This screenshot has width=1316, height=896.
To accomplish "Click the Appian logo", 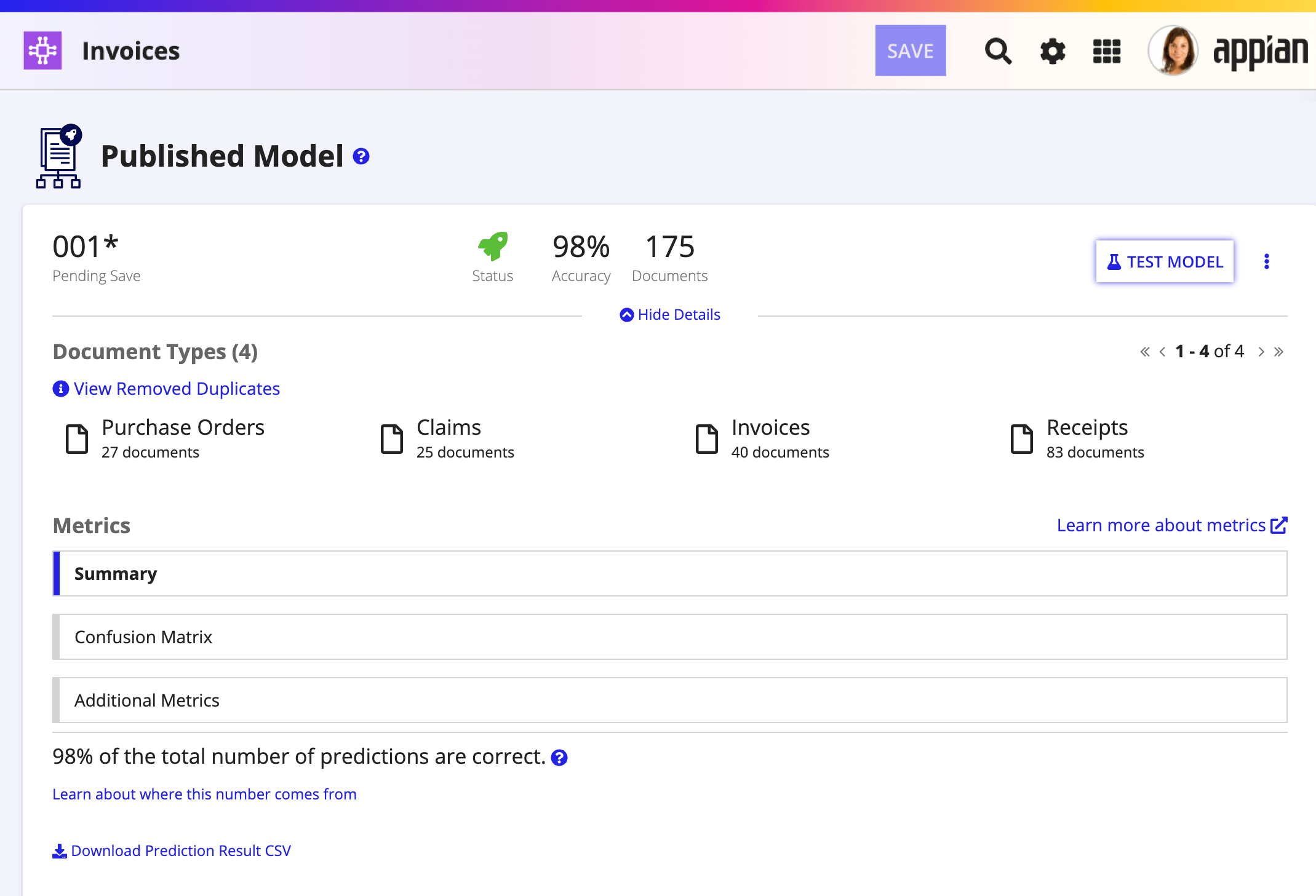I will [1260, 52].
